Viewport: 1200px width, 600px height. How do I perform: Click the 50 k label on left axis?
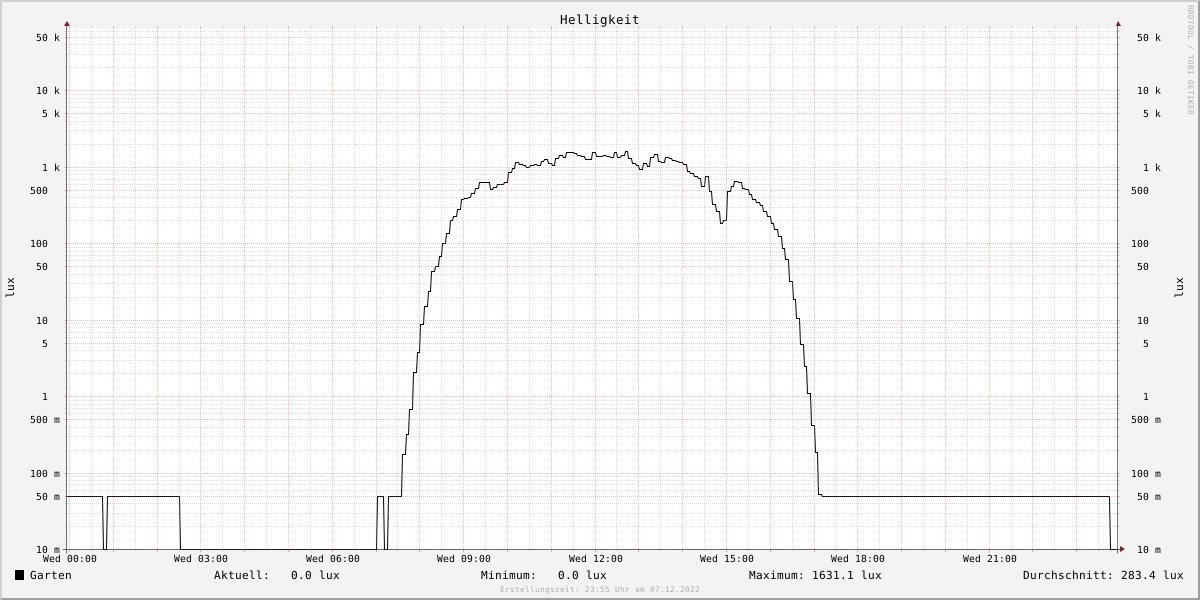(48, 38)
